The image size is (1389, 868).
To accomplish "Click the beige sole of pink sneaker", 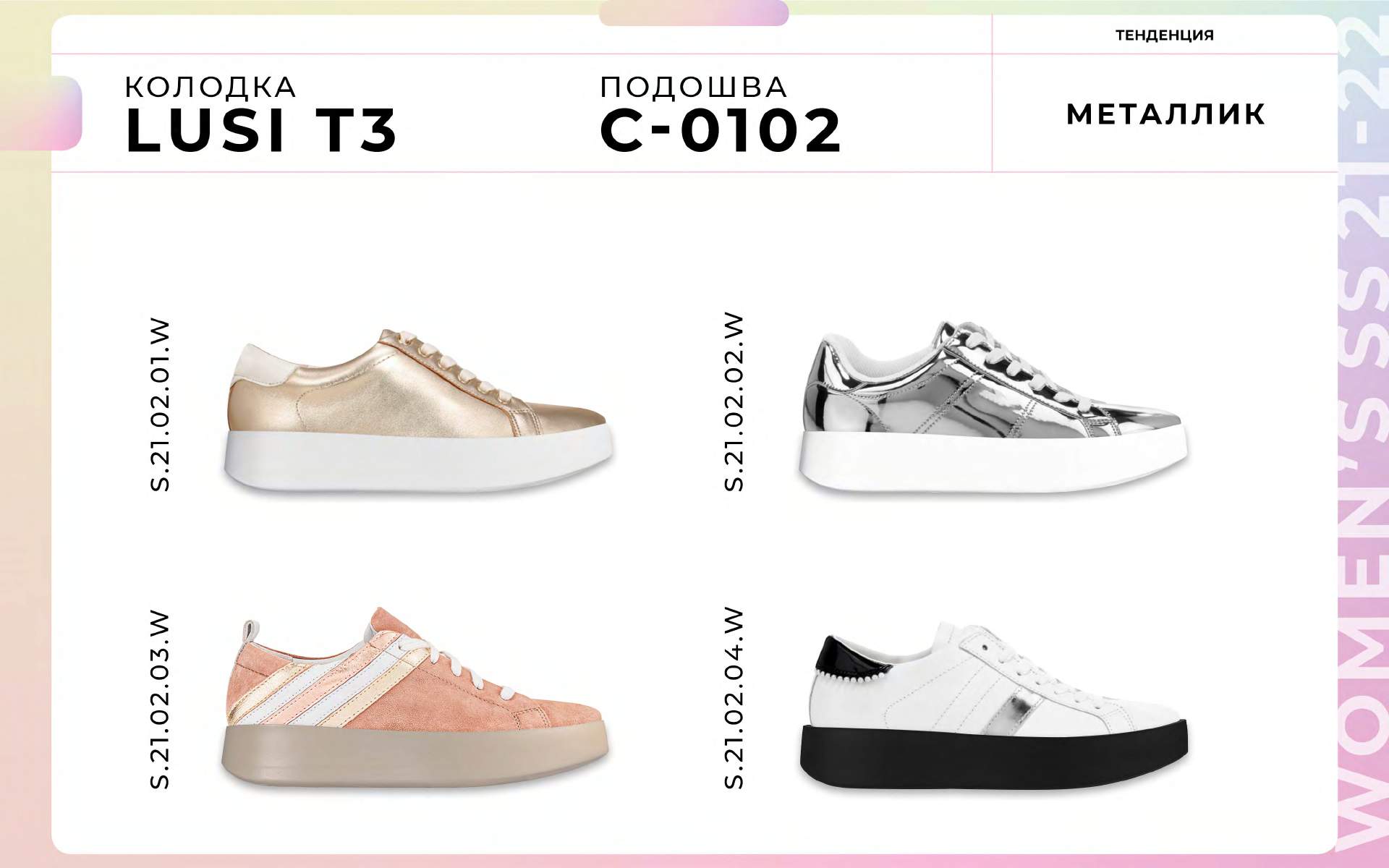I will [x=415, y=754].
